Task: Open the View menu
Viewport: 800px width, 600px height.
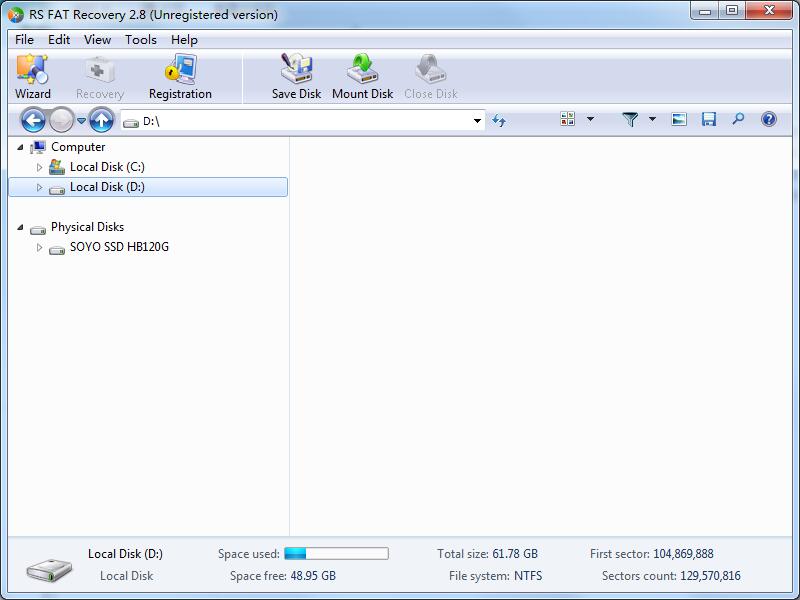Action: [97, 40]
